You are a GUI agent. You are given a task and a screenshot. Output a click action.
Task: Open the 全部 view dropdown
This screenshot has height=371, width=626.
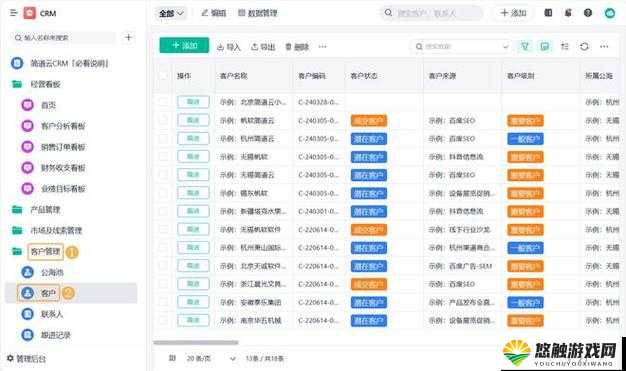tap(171, 13)
